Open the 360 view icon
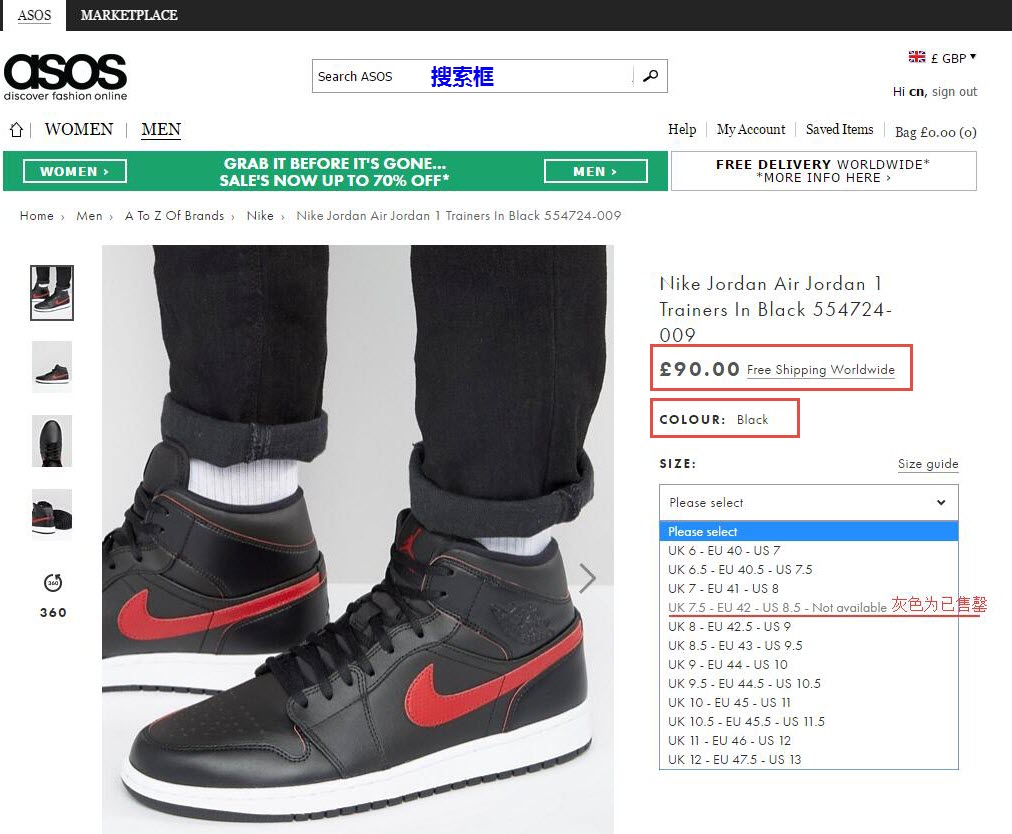Viewport: 1012px width, 834px height. click(x=53, y=583)
